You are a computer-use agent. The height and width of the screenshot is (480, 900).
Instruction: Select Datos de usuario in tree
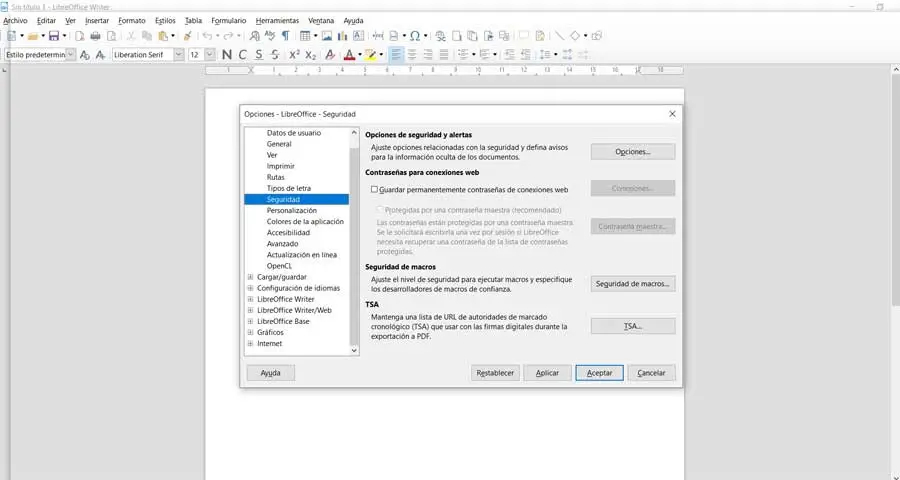294,133
